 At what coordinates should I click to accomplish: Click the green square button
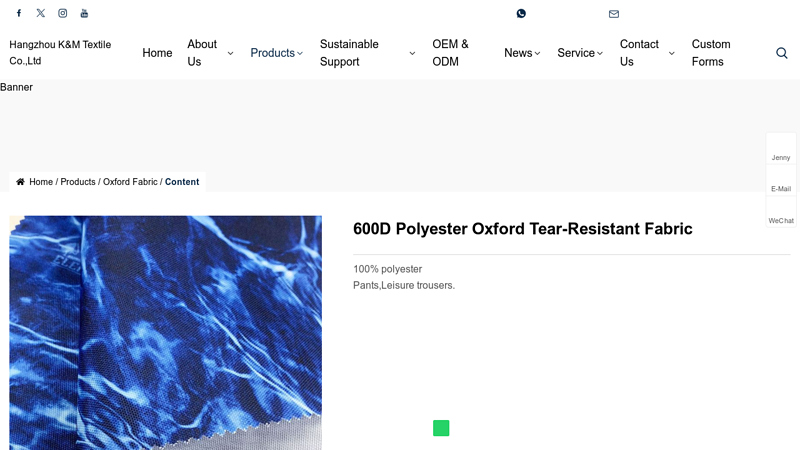click(441, 428)
